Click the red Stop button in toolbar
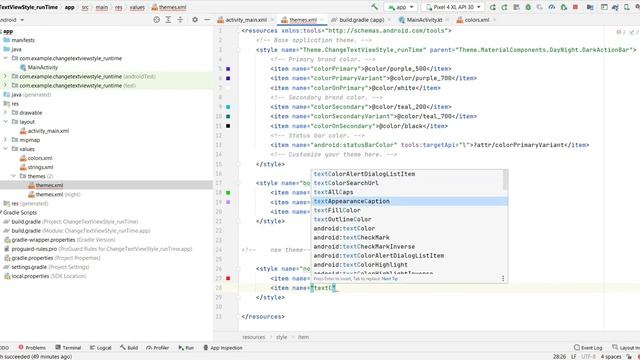 pos(575,7)
